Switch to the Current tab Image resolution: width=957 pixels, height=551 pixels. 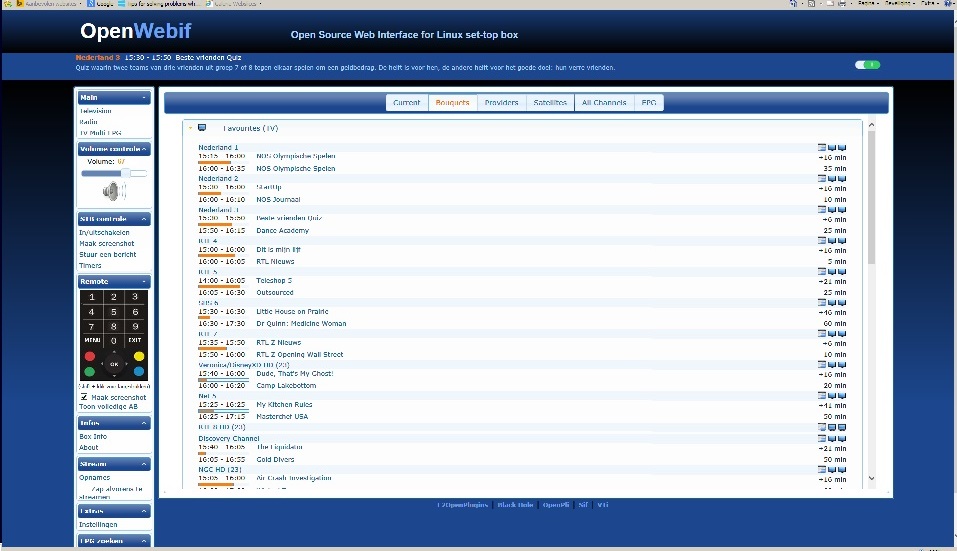[407, 103]
